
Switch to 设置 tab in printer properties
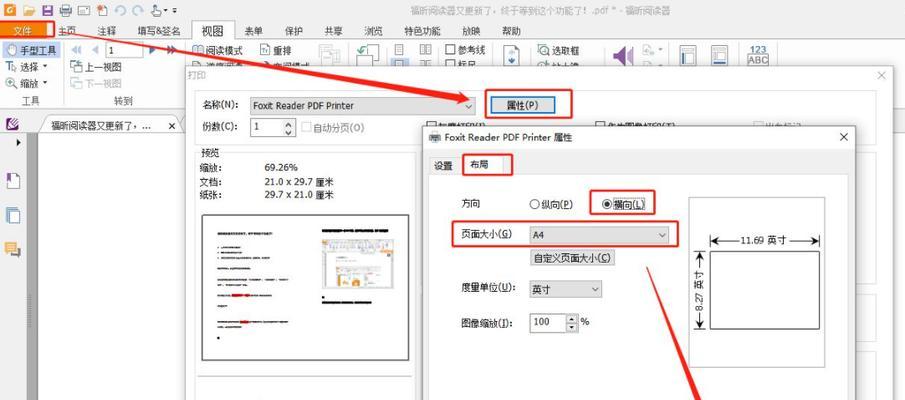point(443,166)
